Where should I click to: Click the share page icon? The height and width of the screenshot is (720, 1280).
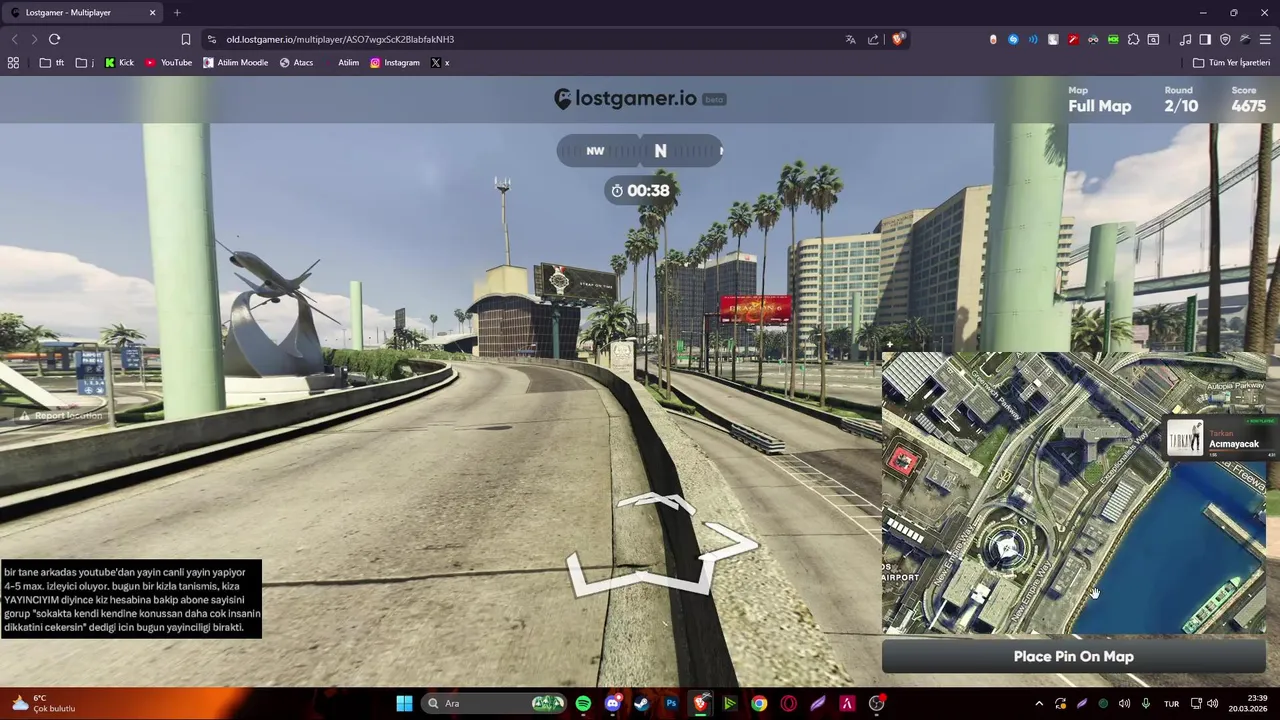pyautogui.click(x=873, y=39)
